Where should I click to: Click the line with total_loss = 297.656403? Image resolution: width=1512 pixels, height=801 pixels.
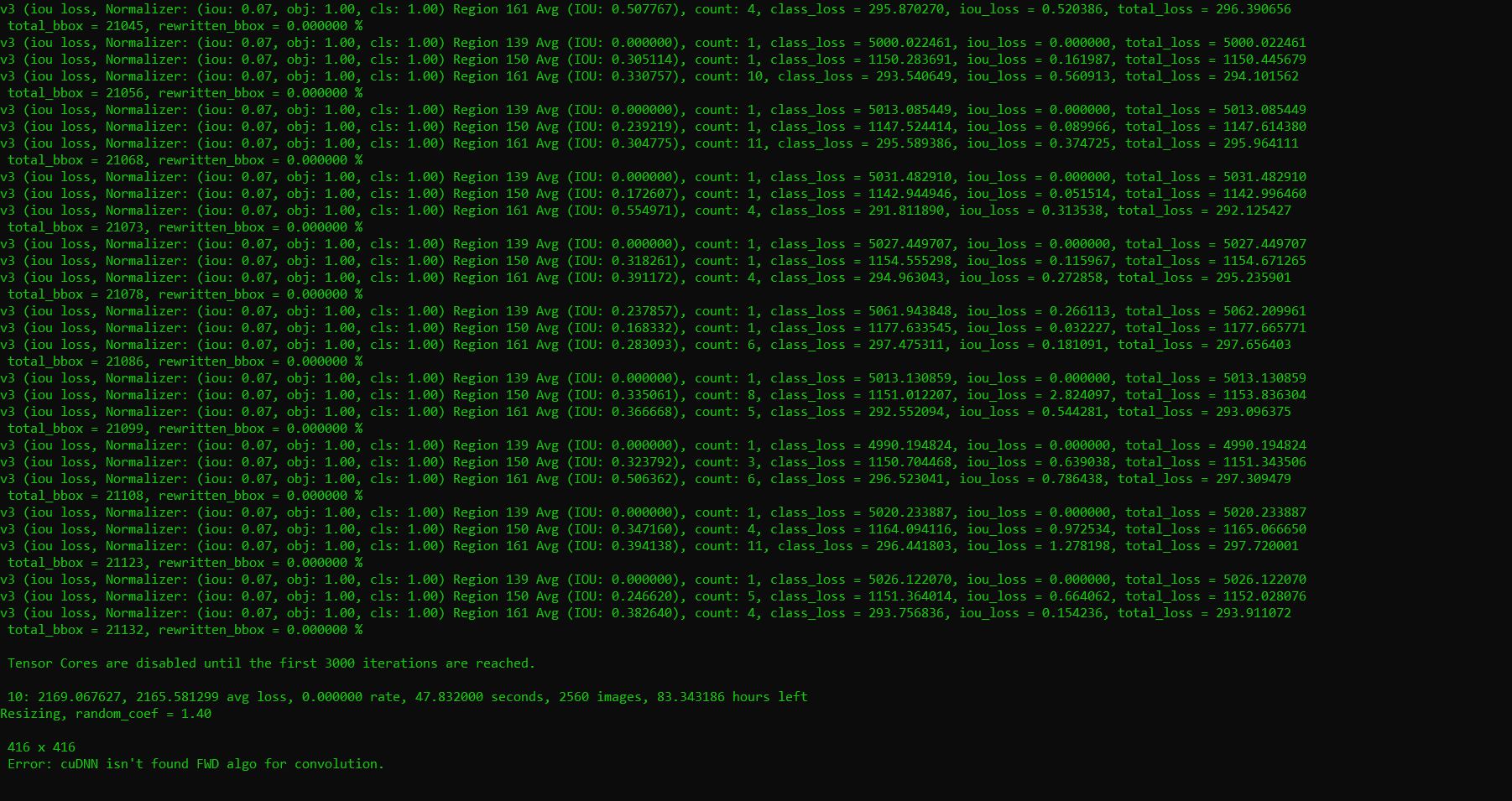click(645, 345)
